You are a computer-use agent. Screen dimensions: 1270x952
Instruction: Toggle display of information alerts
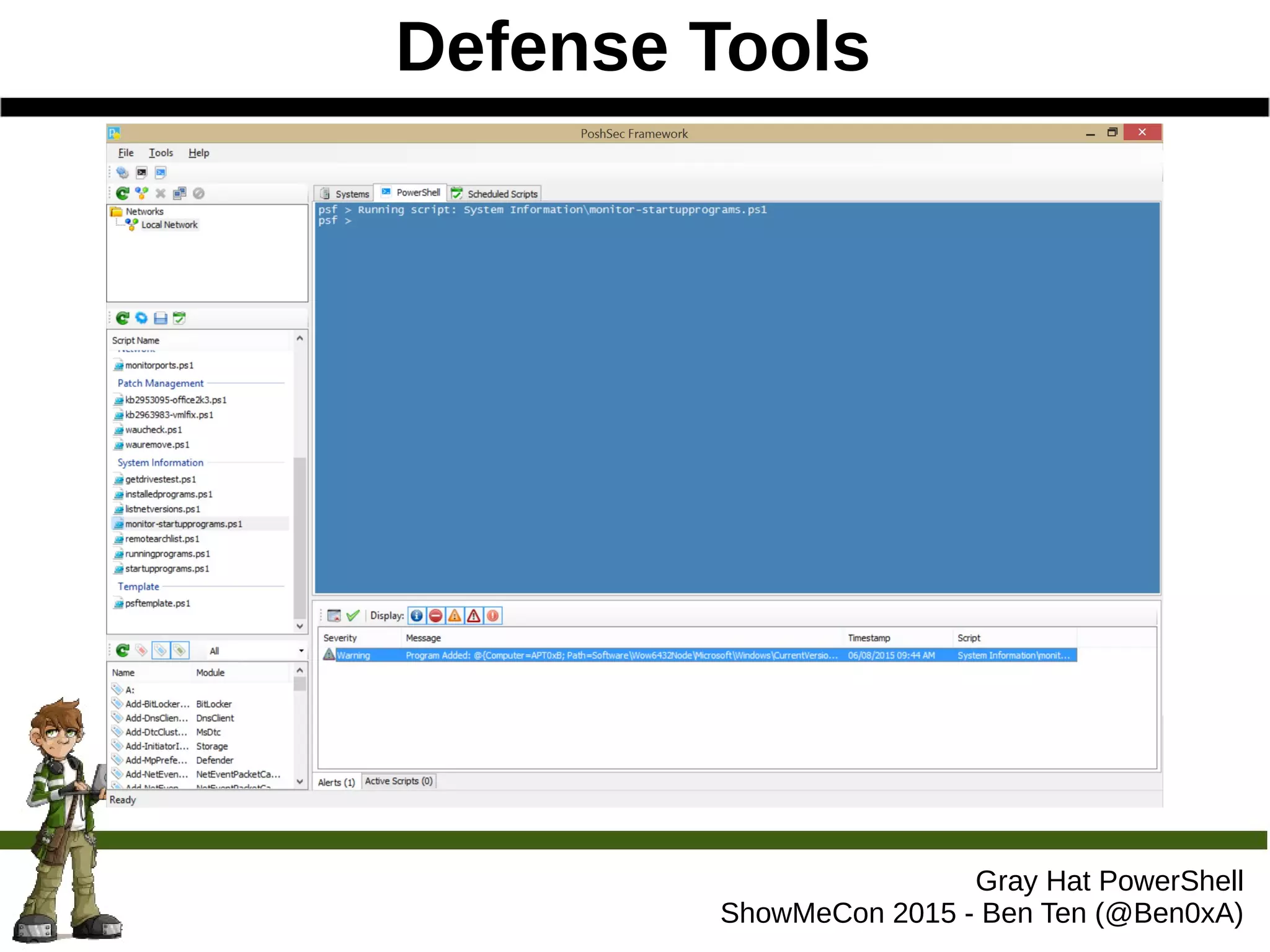pos(417,615)
